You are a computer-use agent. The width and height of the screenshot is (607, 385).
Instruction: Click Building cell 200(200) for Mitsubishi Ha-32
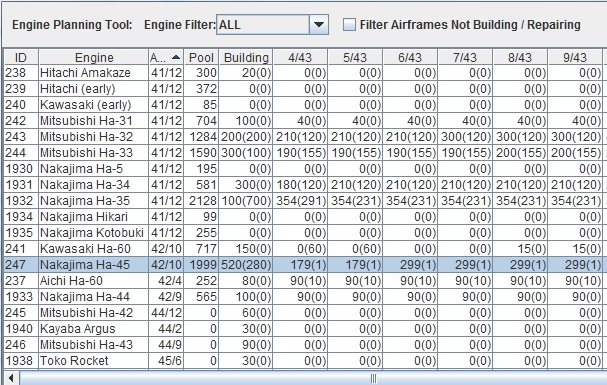coord(246,137)
